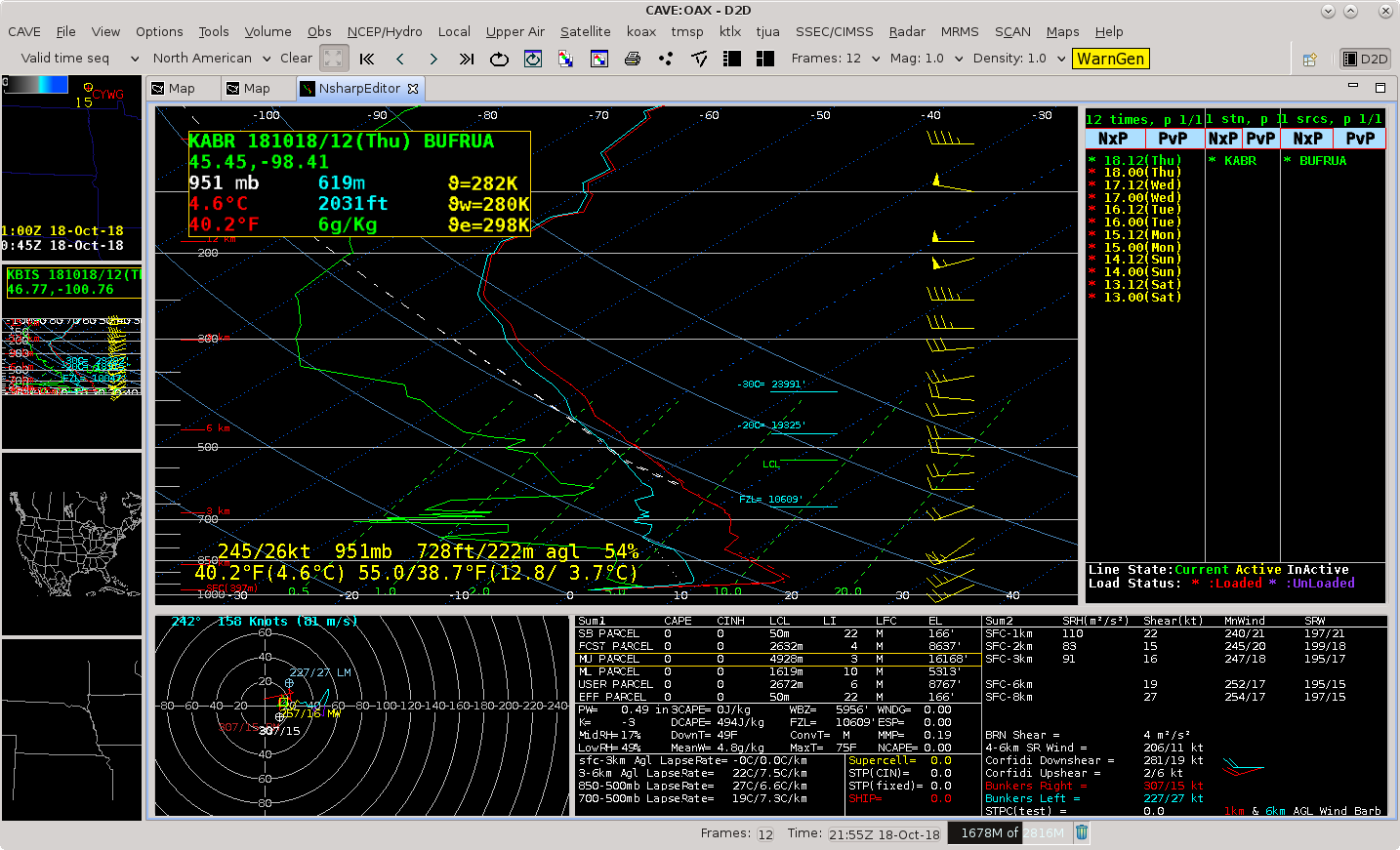Click the four-panel layout icon
1400x850 pixels.
tap(765, 59)
